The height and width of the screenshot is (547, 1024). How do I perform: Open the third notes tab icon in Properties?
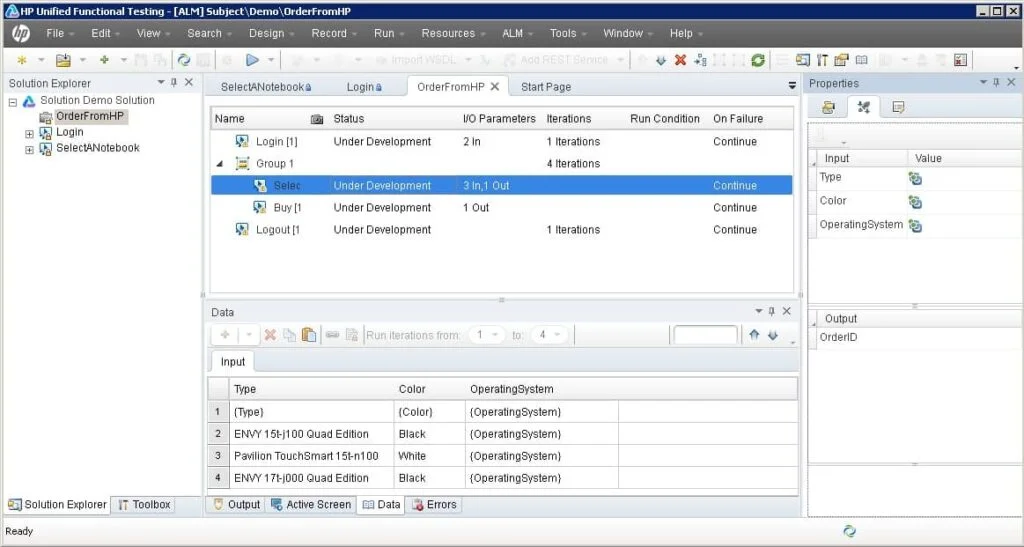point(899,107)
